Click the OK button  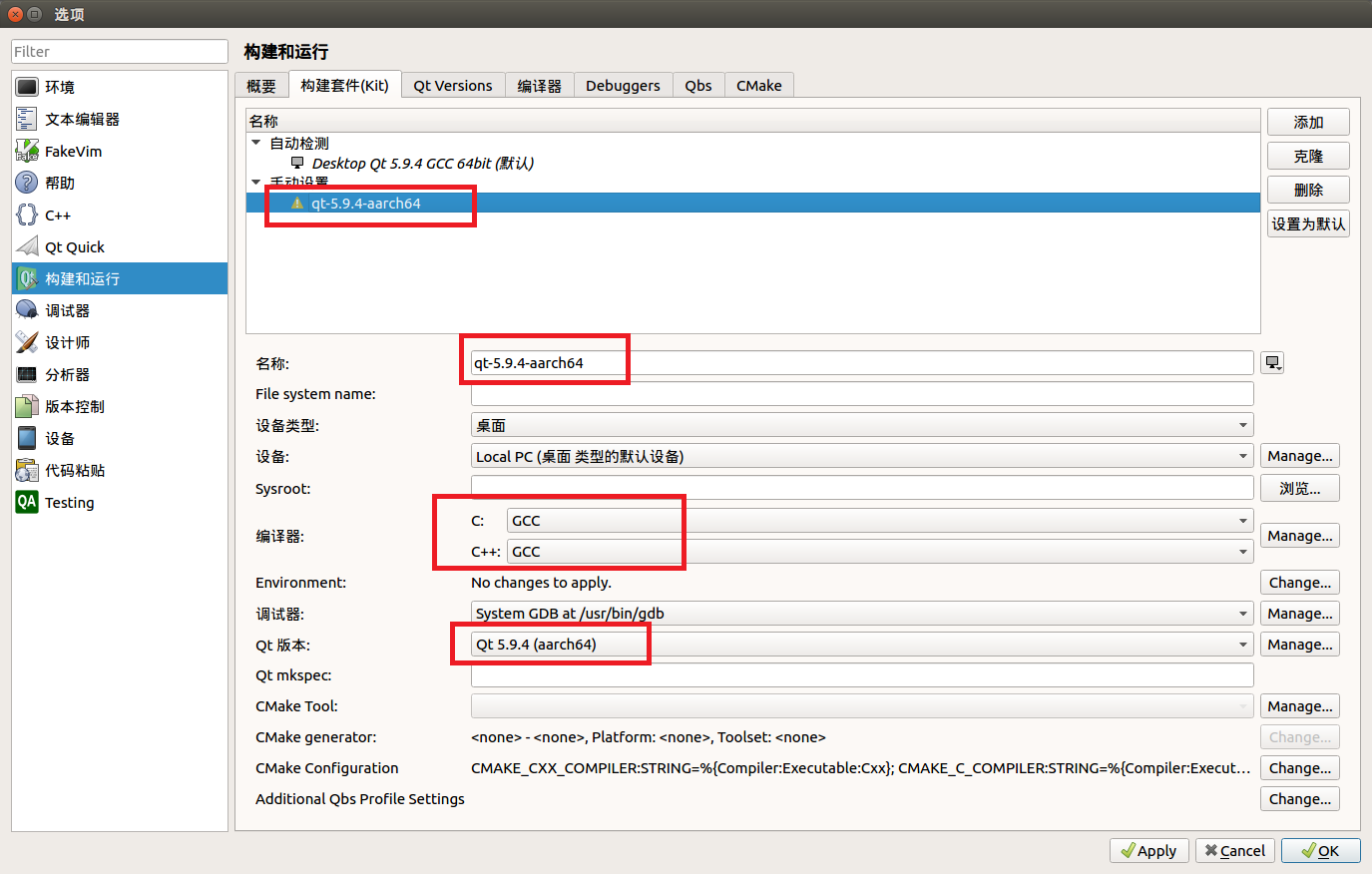[1321, 851]
